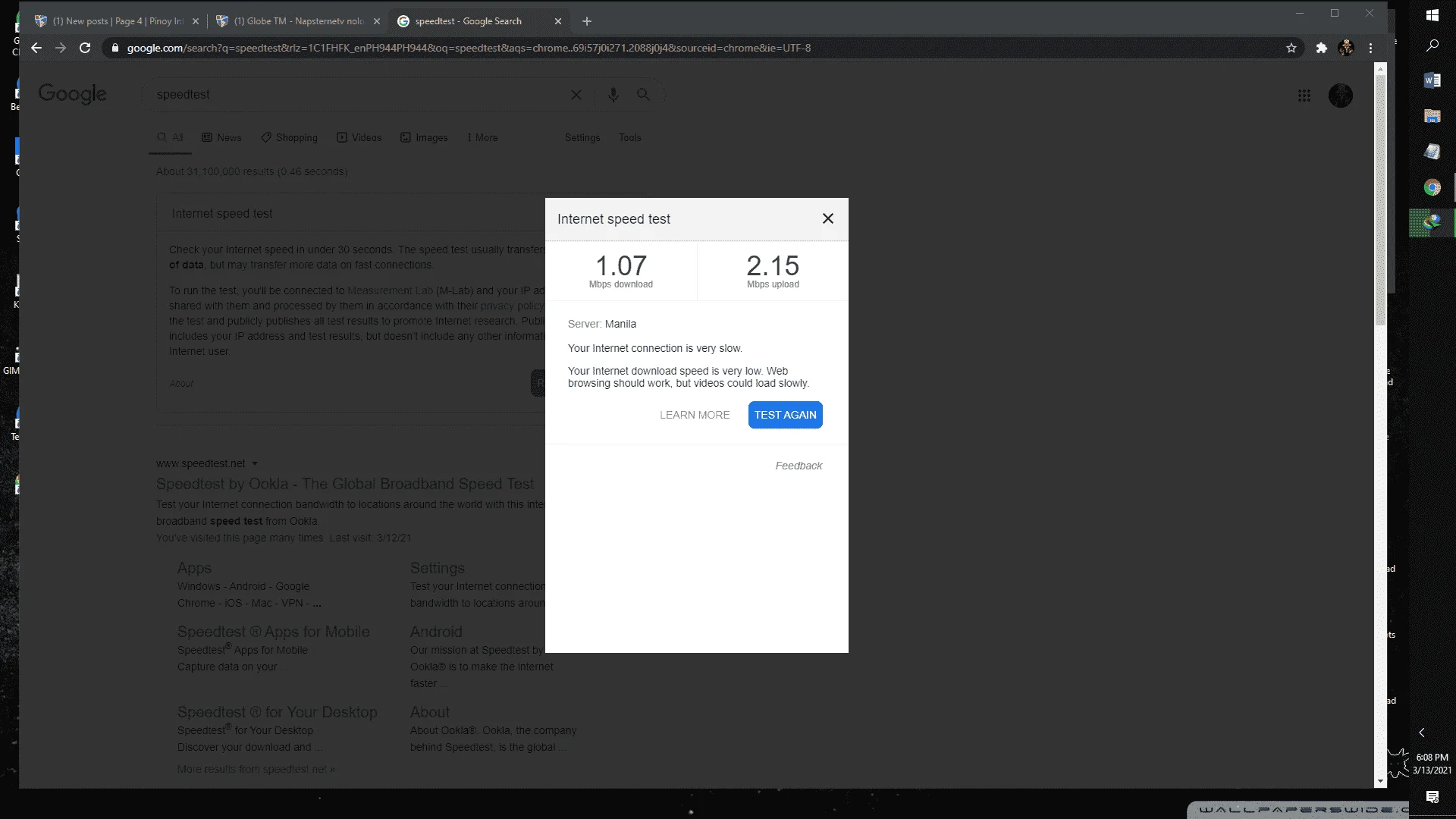Screen dimensions: 1456x819
Task: Open search Tools
Action: click(x=630, y=137)
